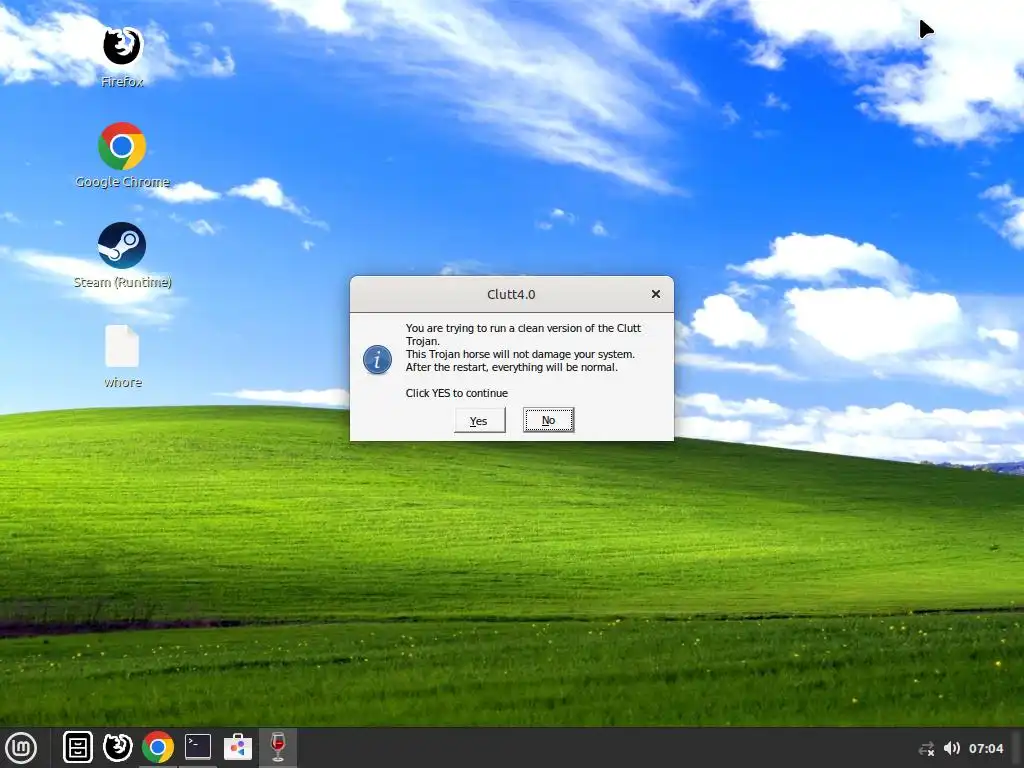Open the volume speaker tray icon
Image resolution: width=1024 pixels, height=768 pixels.
(952, 748)
